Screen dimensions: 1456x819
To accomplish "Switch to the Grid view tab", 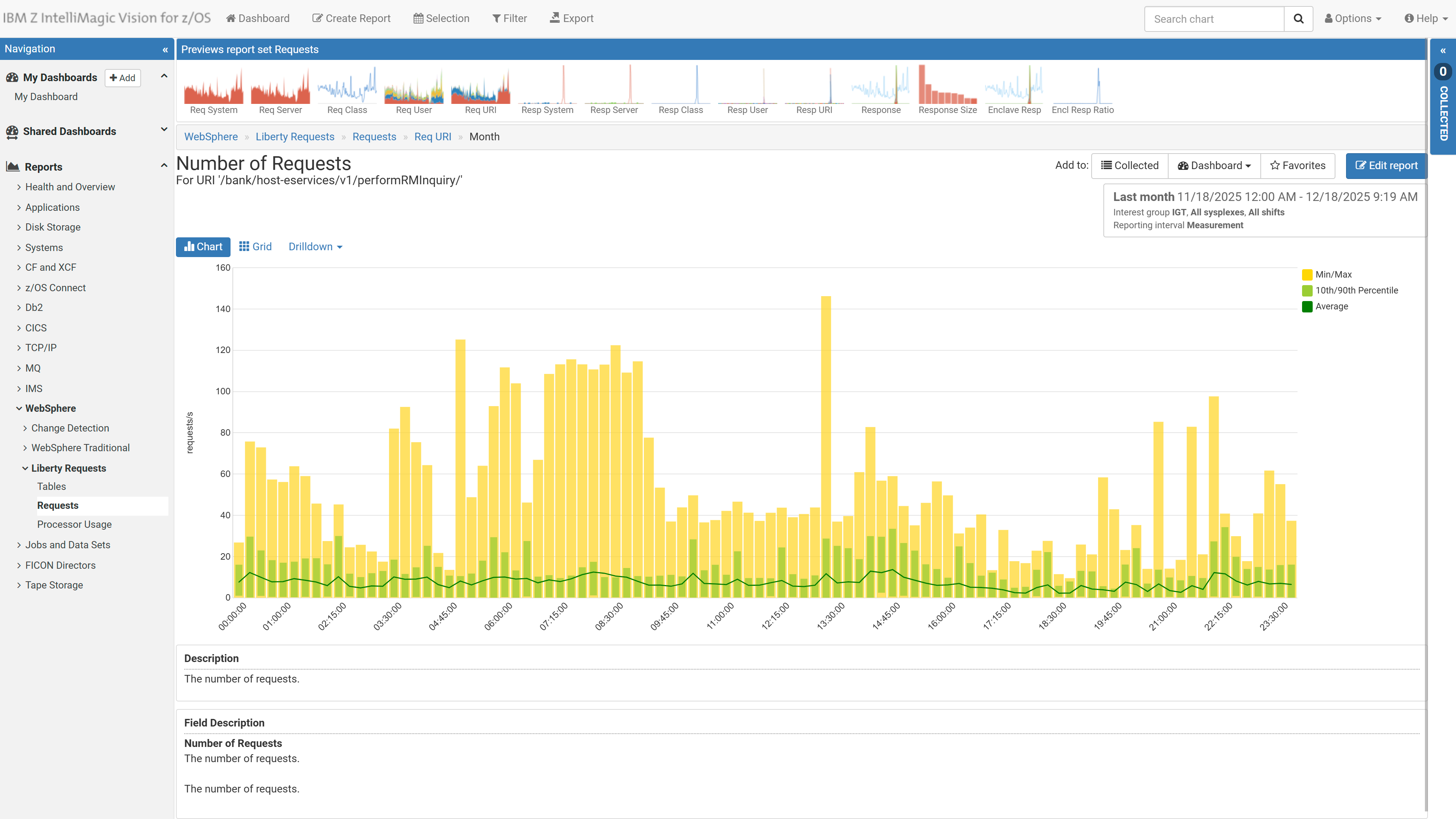I will pos(256,247).
